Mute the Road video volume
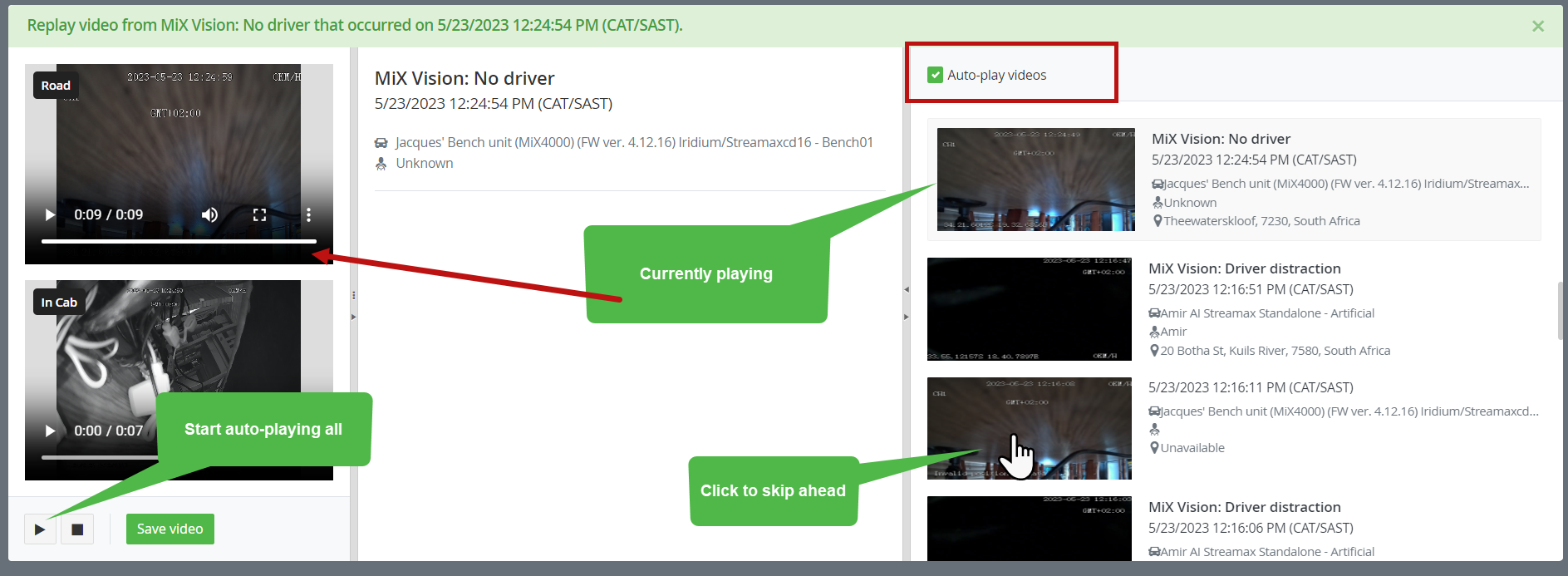Viewport: 1568px width, 576px height. (x=209, y=214)
